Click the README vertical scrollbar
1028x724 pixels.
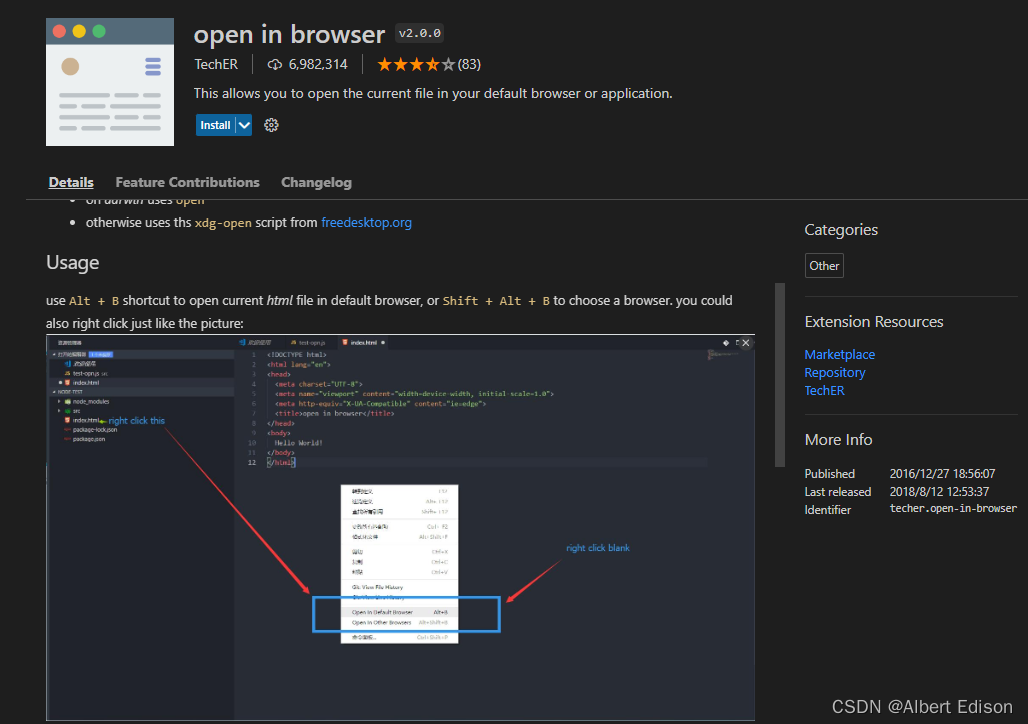[780, 374]
